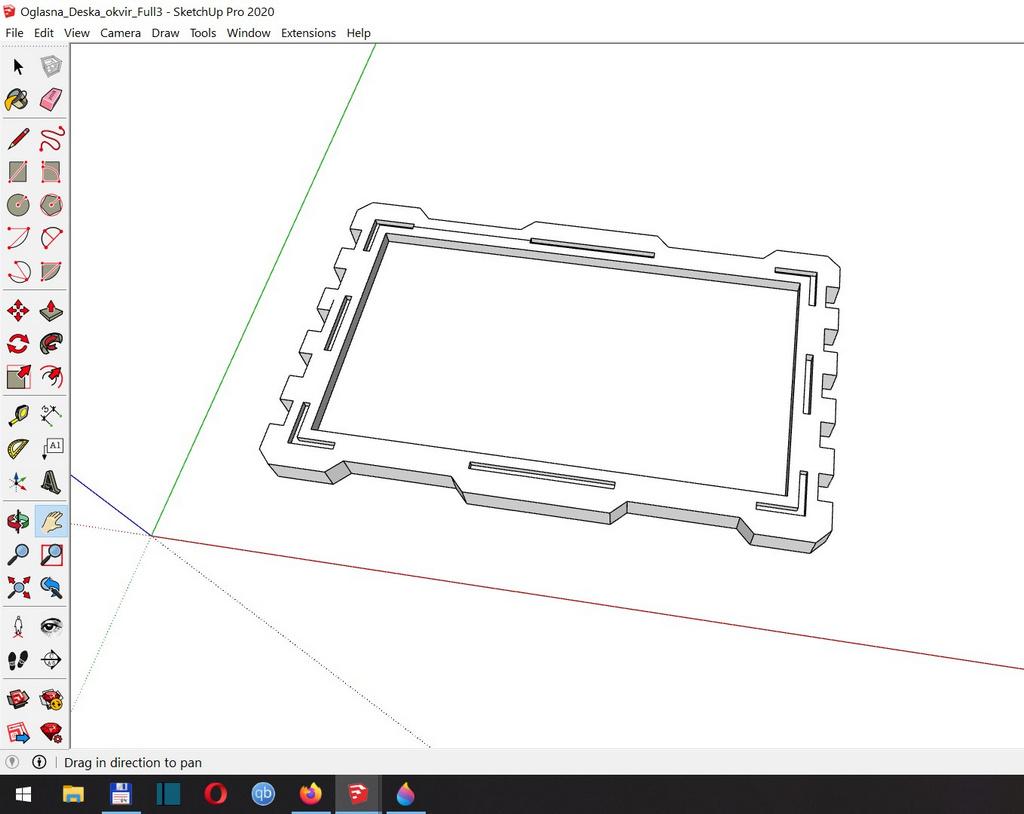Choose the Walk footprints tool
Viewport: 1024px width, 814px height.
pyautogui.click(x=18, y=660)
